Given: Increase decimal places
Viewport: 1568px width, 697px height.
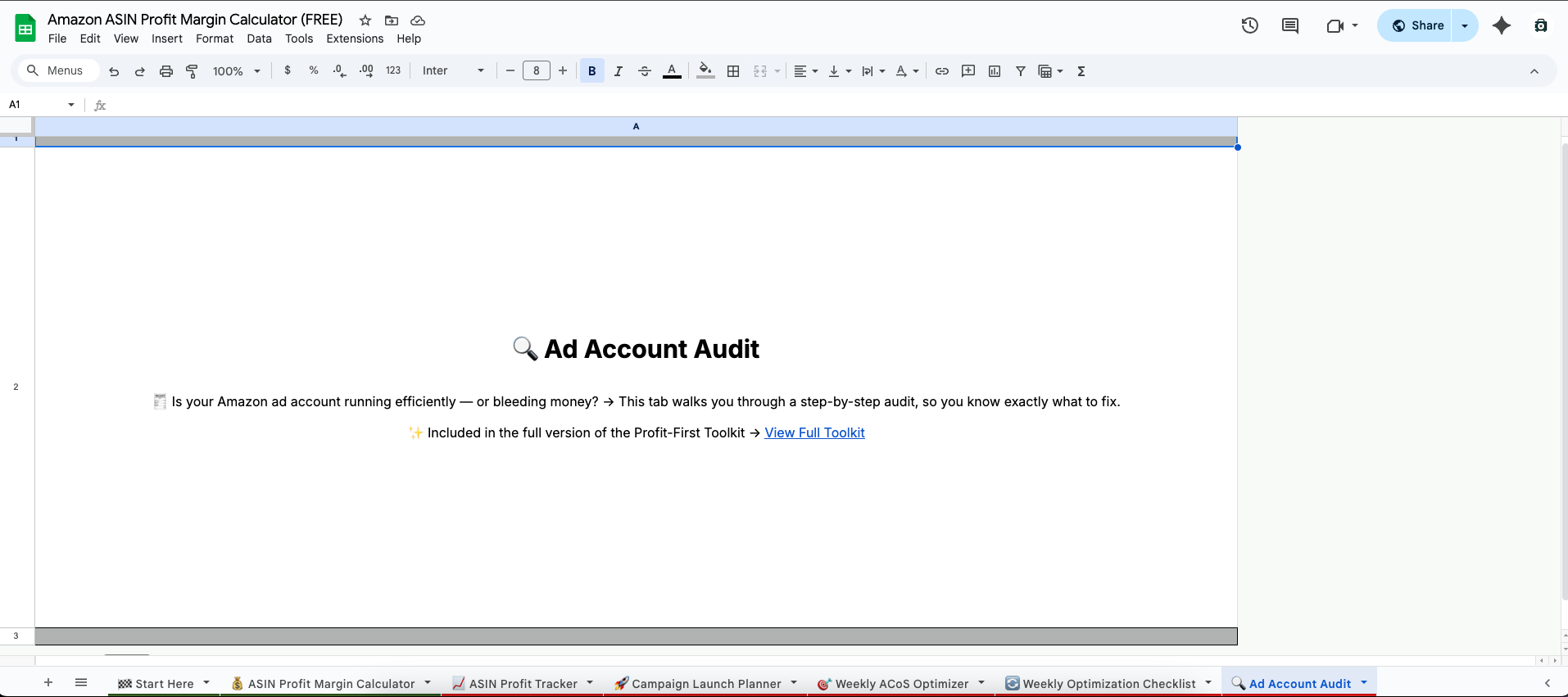Looking at the screenshot, I should pyautogui.click(x=366, y=70).
